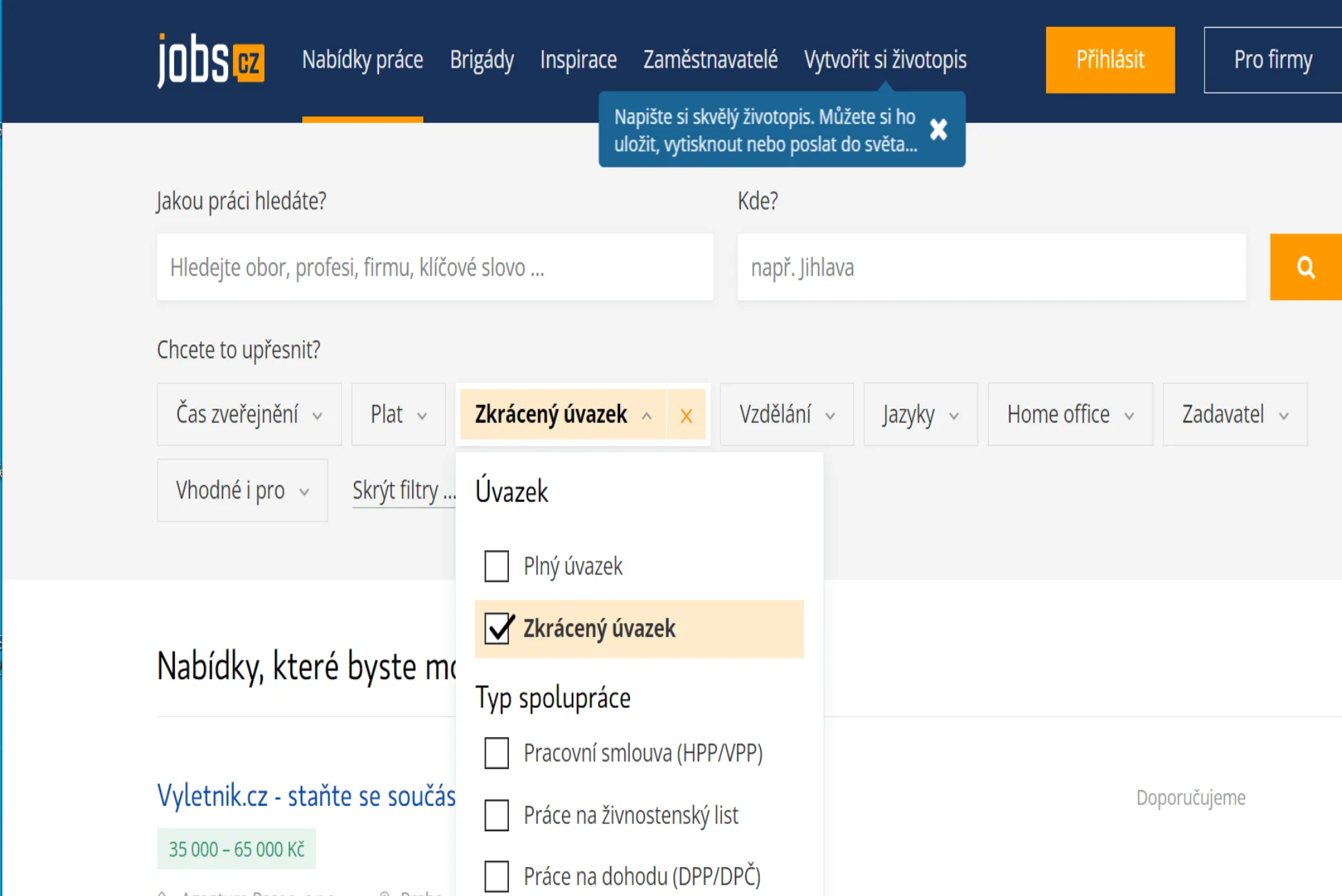Check Pracovní smlouva (HPP/VPP)
This screenshot has width=1342, height=896.
pos(496,753)
